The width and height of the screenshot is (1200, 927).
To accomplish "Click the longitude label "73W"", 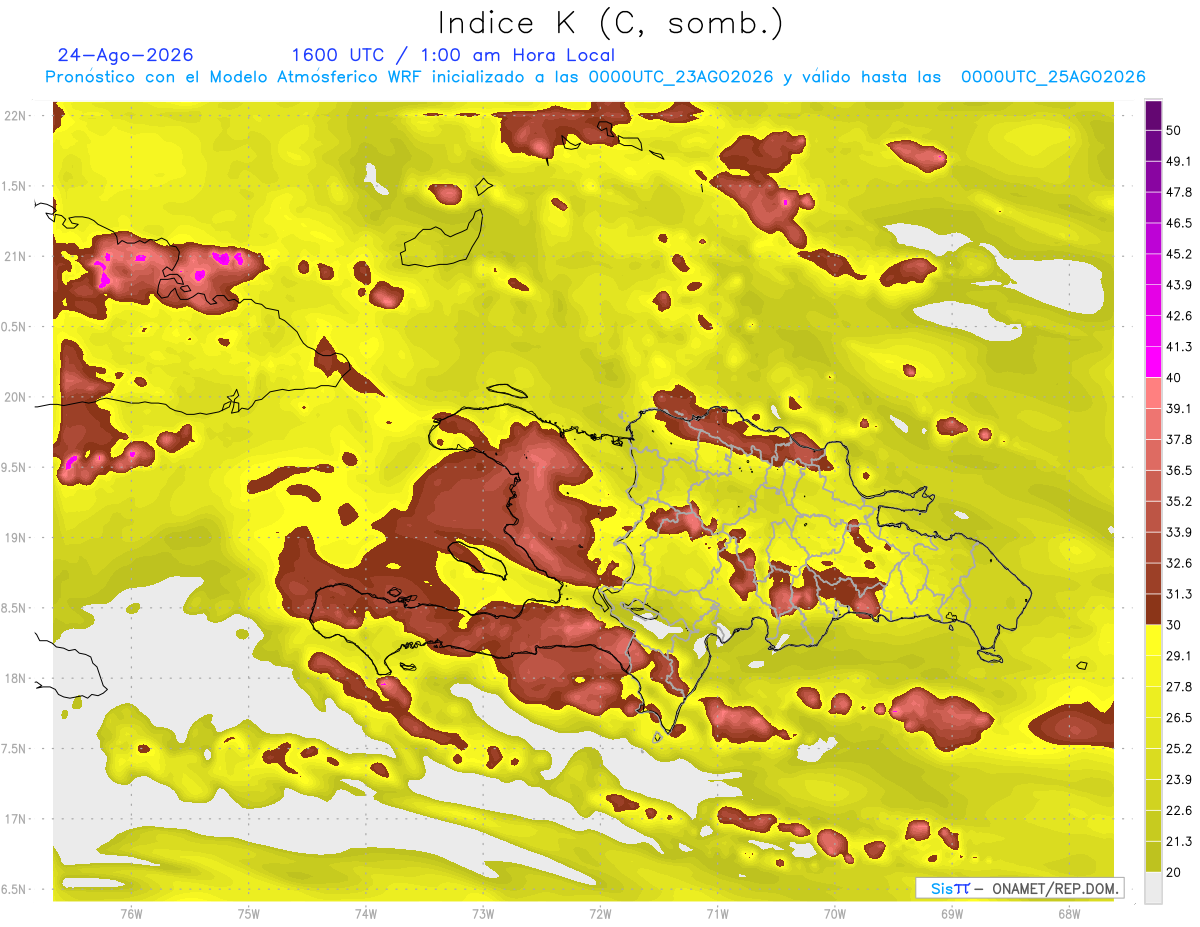I will click(483, 913).
